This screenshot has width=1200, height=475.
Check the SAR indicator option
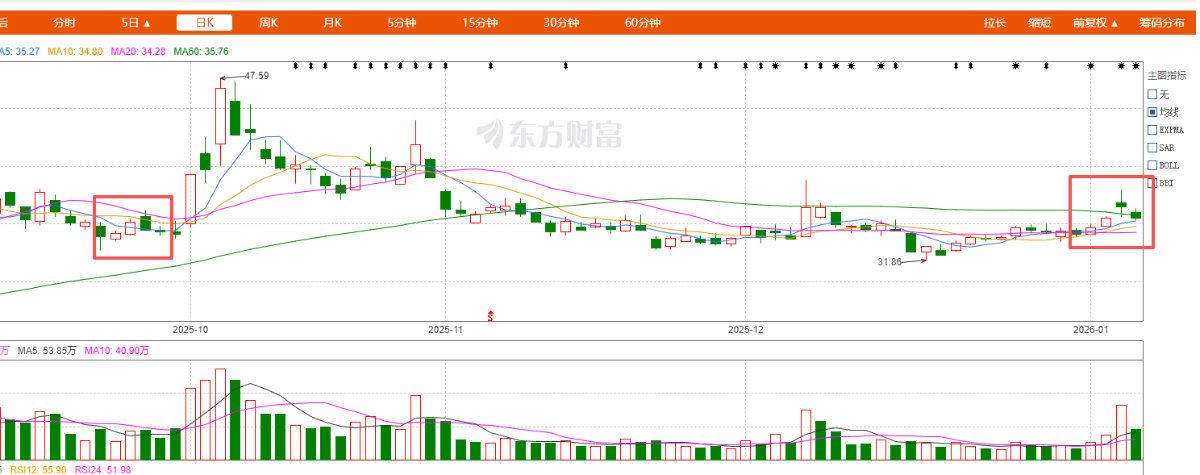click(1152, 148)
